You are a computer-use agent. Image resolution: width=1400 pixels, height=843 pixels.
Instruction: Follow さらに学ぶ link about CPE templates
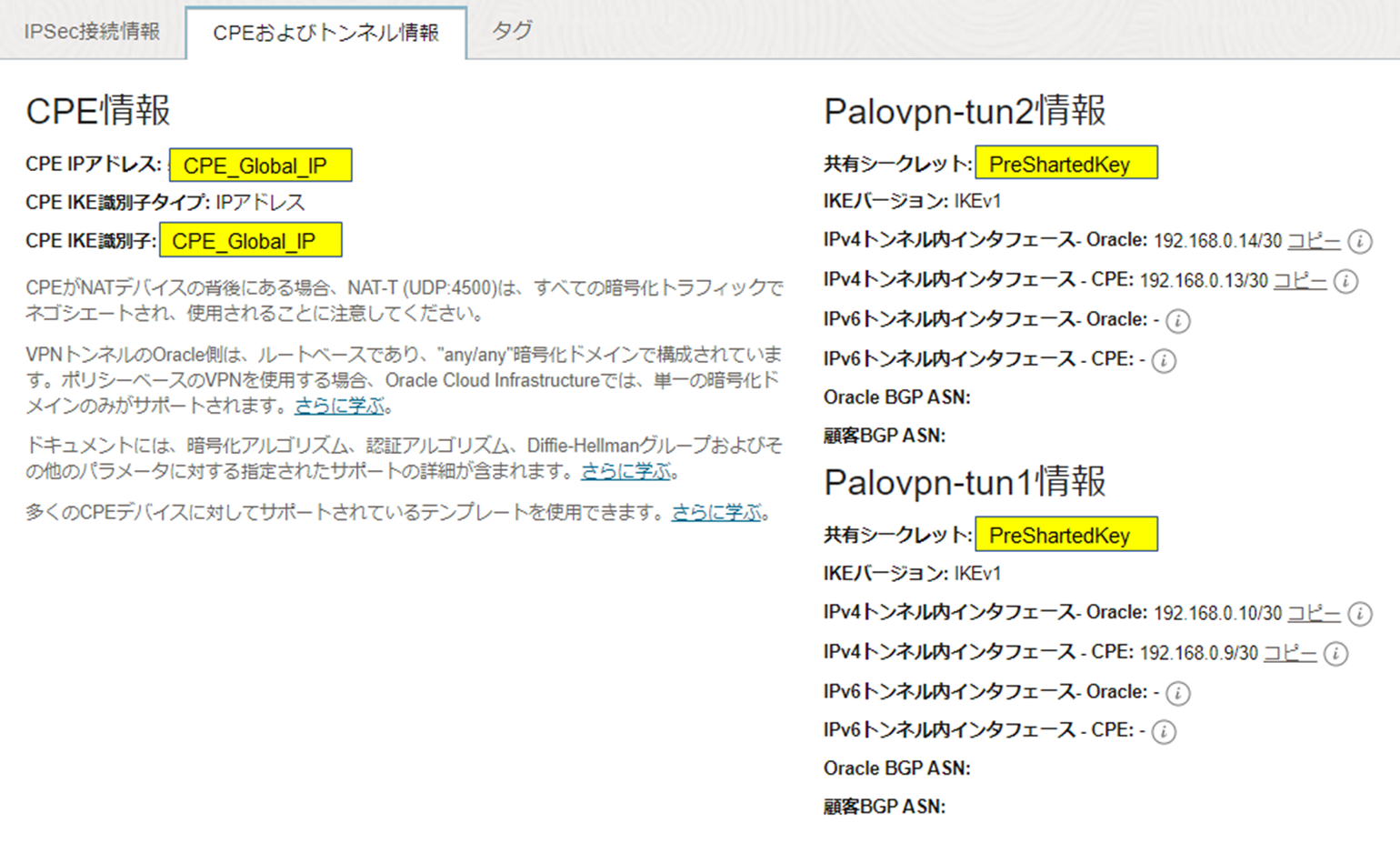[x=716, y=513]
